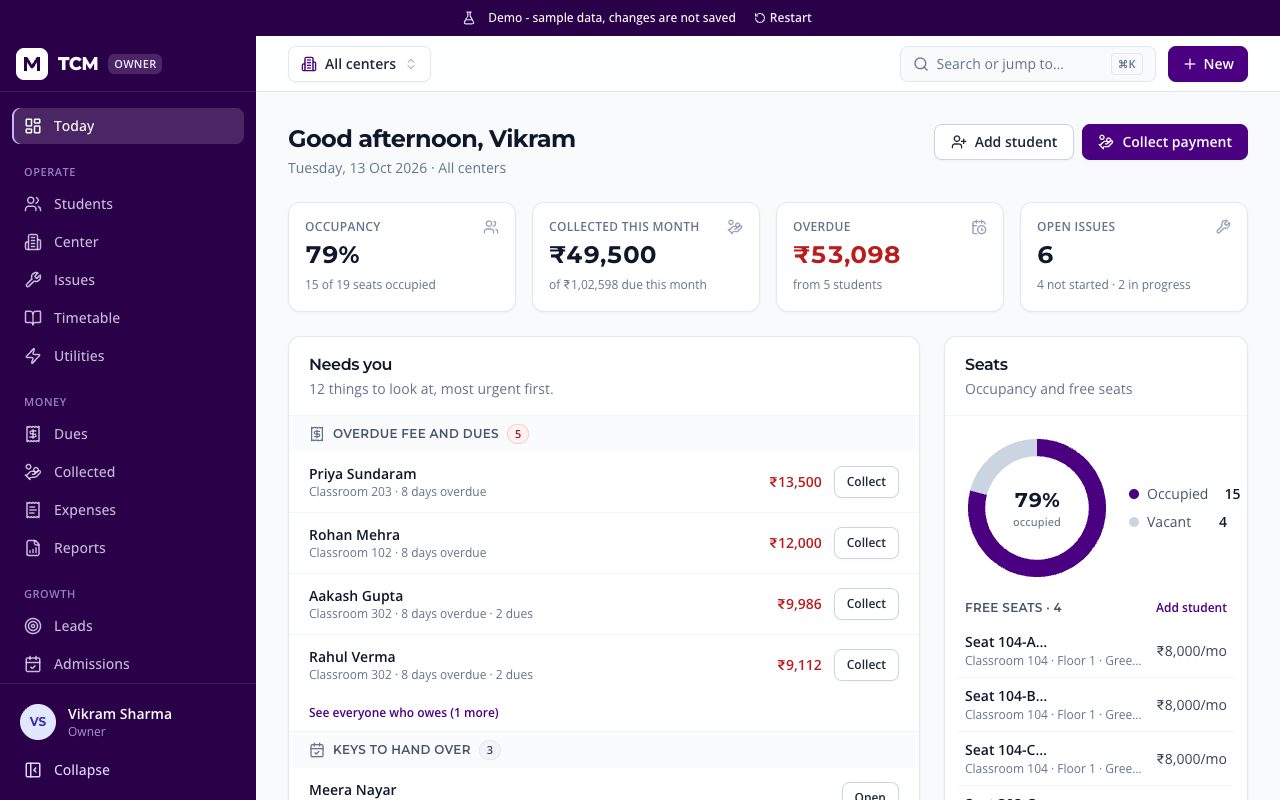Open Meera Nayar key handover
The image size is (1280, 800).
tap(870, 791)
